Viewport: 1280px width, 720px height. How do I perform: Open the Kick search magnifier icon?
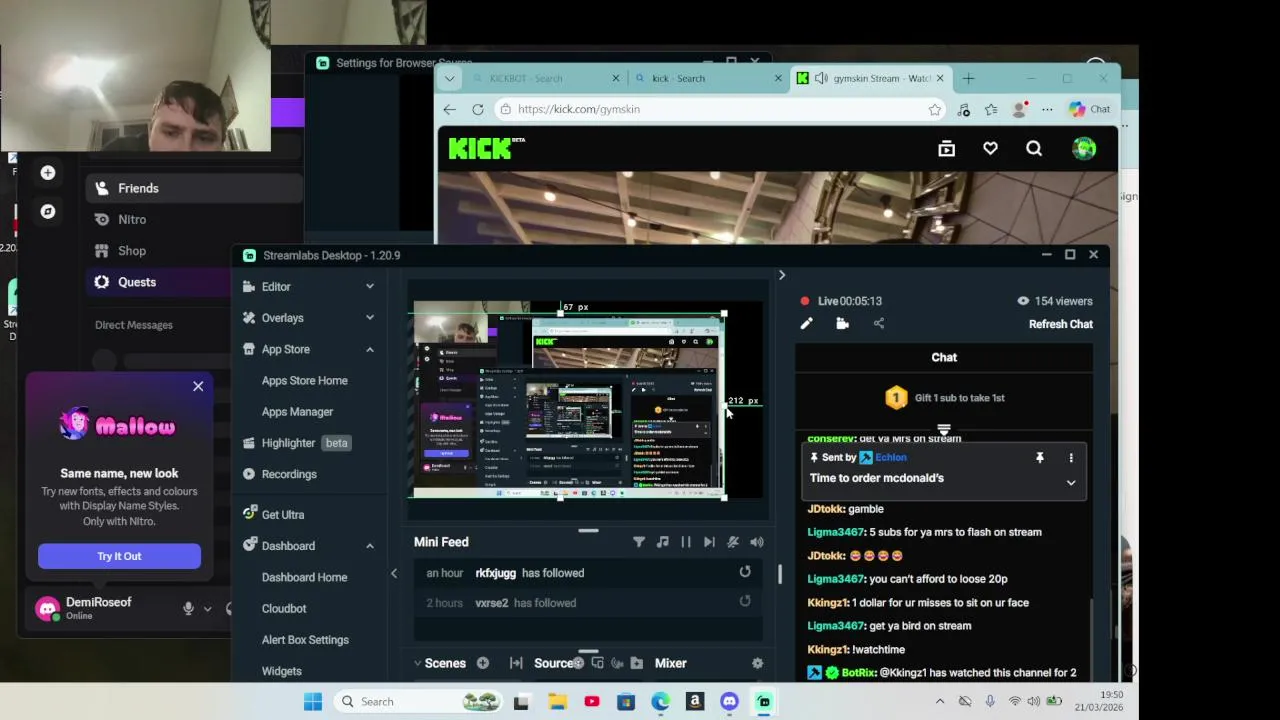click(x=1034, y=149)
